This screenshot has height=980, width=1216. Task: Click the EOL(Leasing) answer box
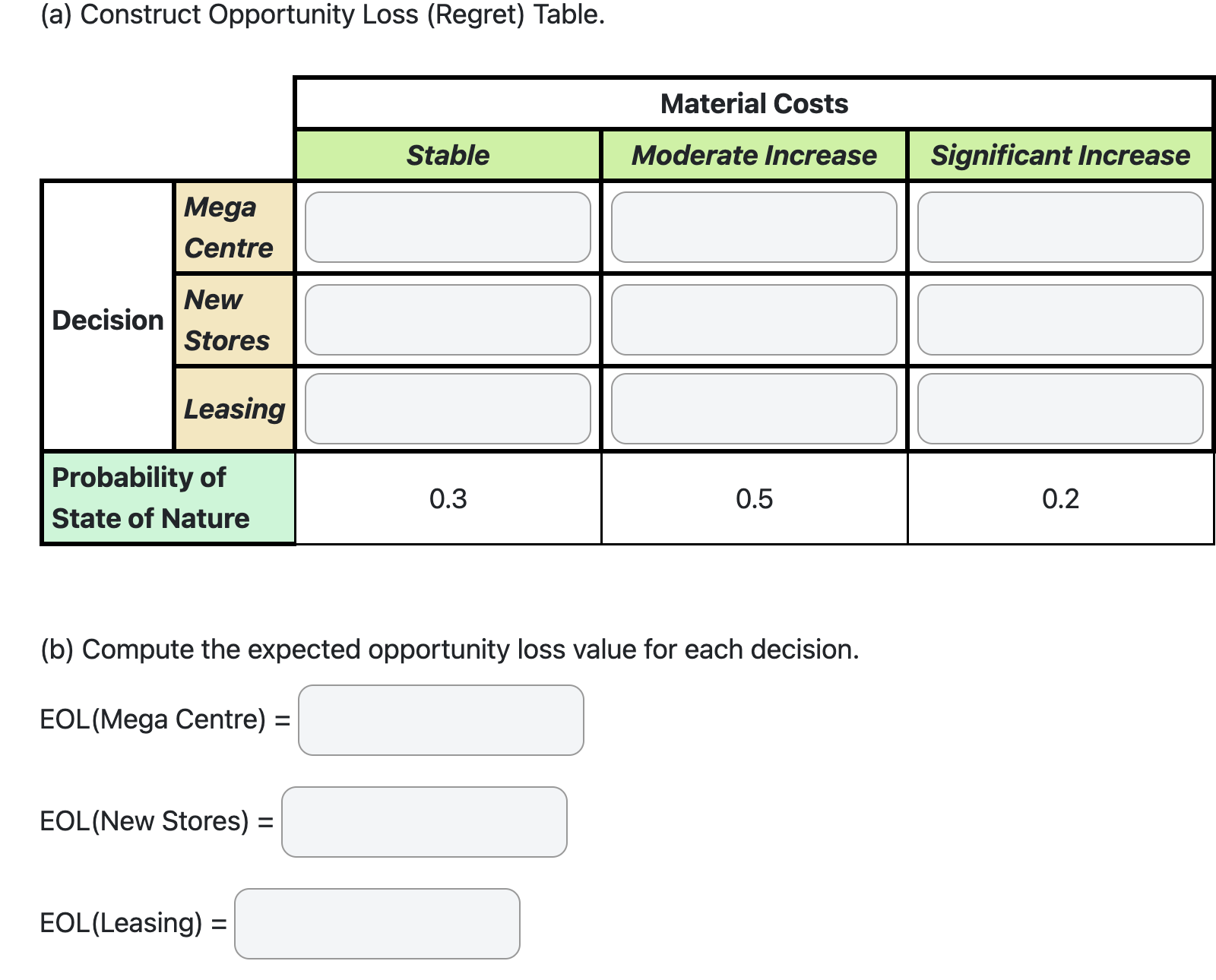click(376, 924)
